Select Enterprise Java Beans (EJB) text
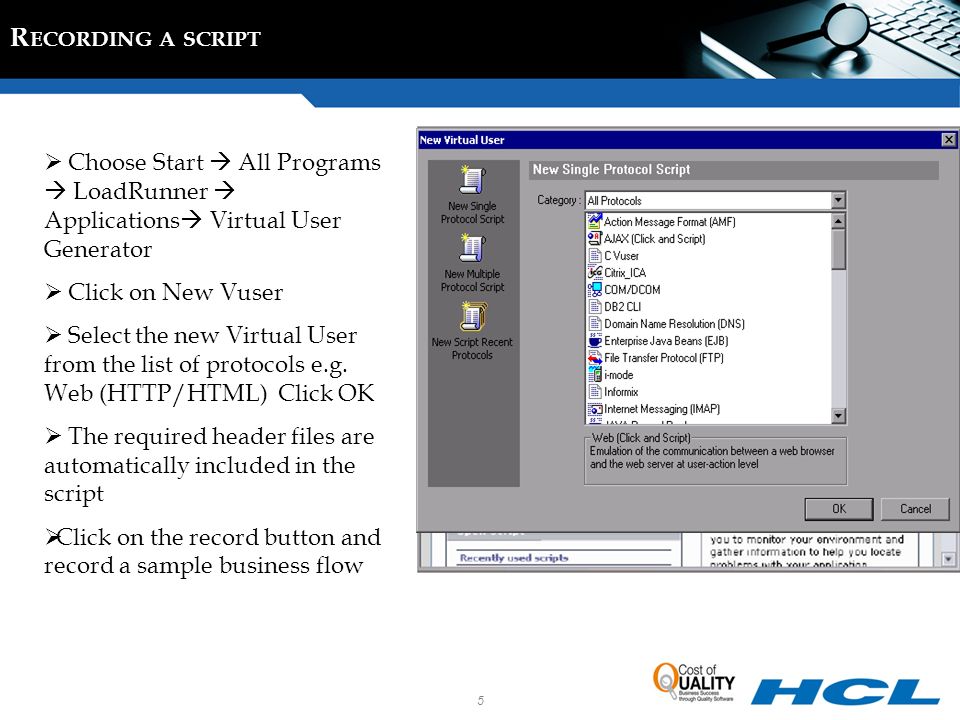The width and height of the screenshot is (960, 720). [666, 341]
